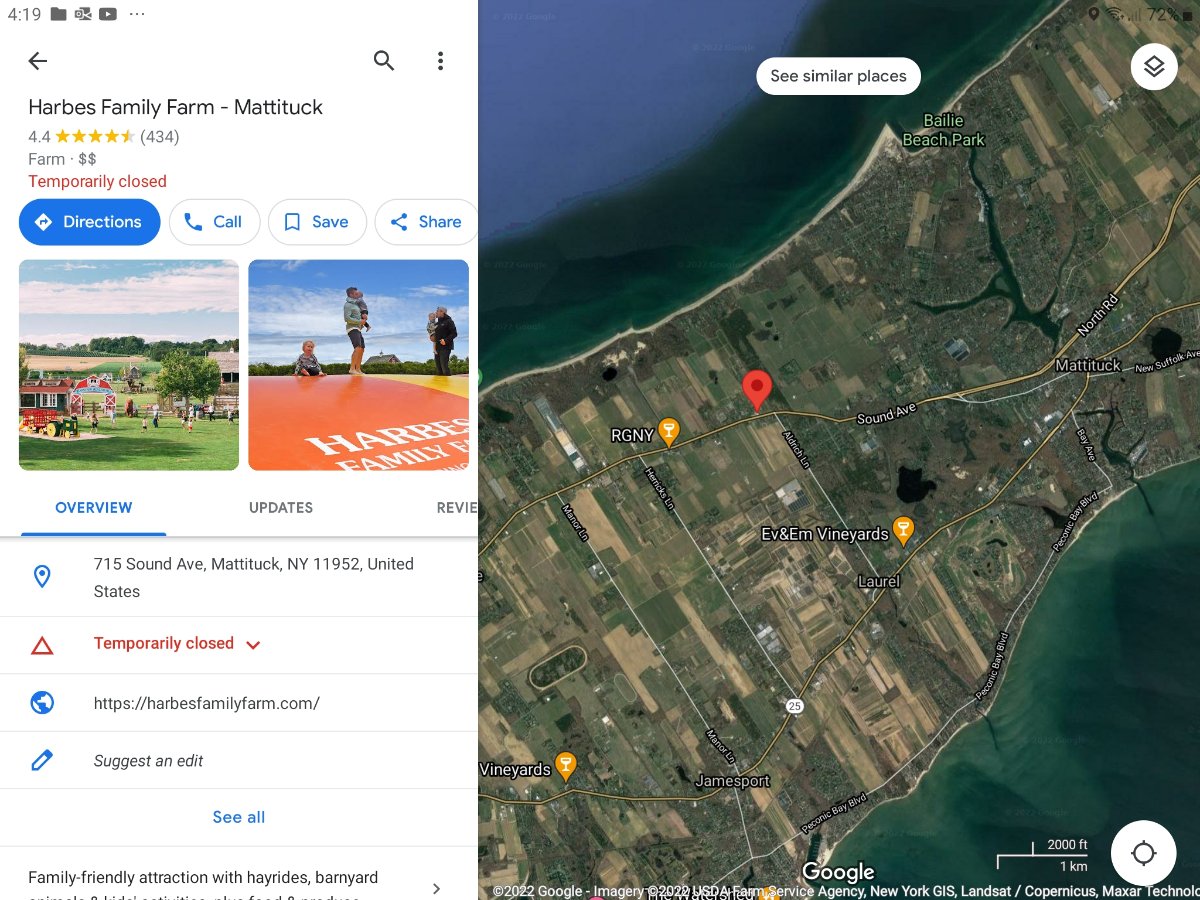Viewport: 1200px width, 900px height.
Task: Center map on my location
Action: [1143, 853]
